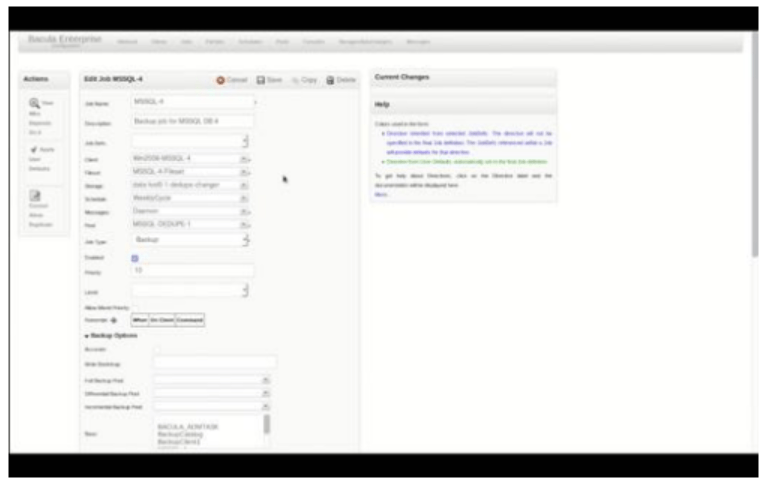The height and width of the screenshot is (480, 767).
Task: Click the Current Changes panel header
Action: pos(463,77)
